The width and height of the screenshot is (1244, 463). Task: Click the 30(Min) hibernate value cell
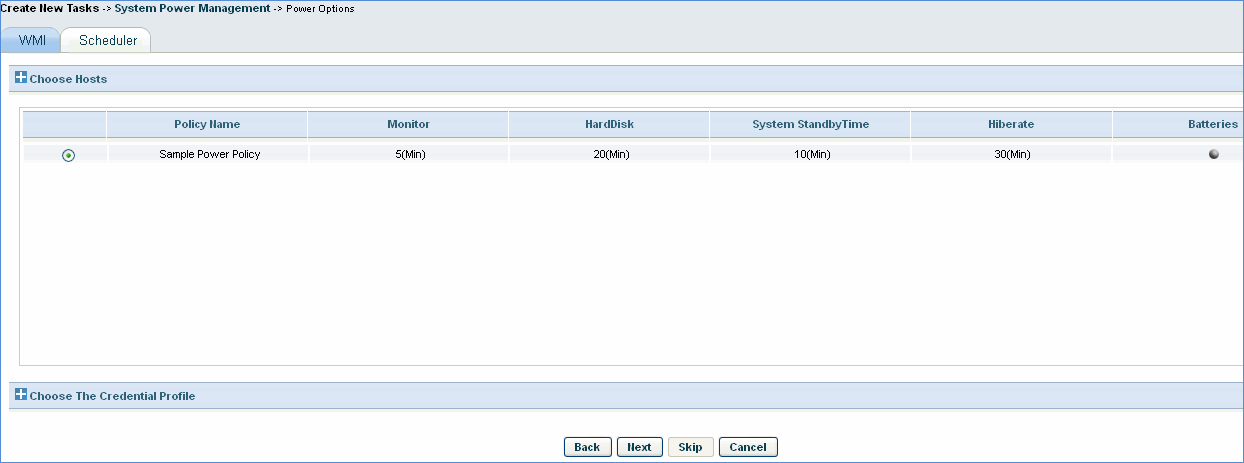point(1011,154)
